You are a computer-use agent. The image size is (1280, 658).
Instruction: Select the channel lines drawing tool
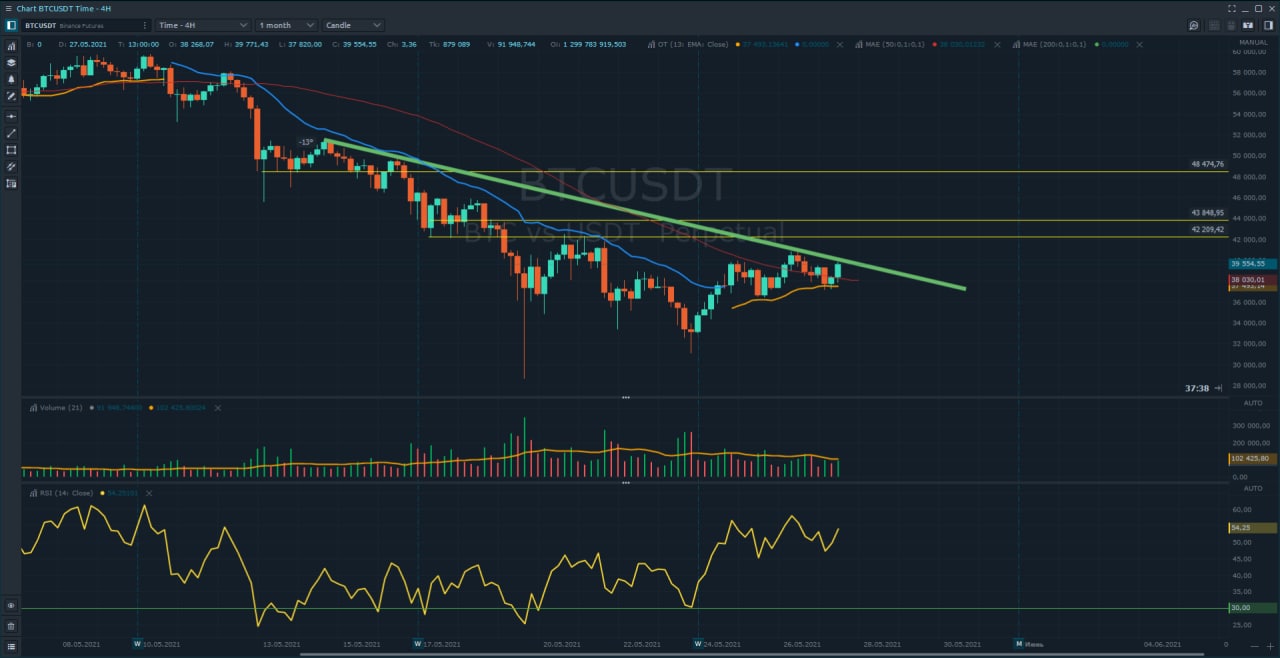coord(11,167)
